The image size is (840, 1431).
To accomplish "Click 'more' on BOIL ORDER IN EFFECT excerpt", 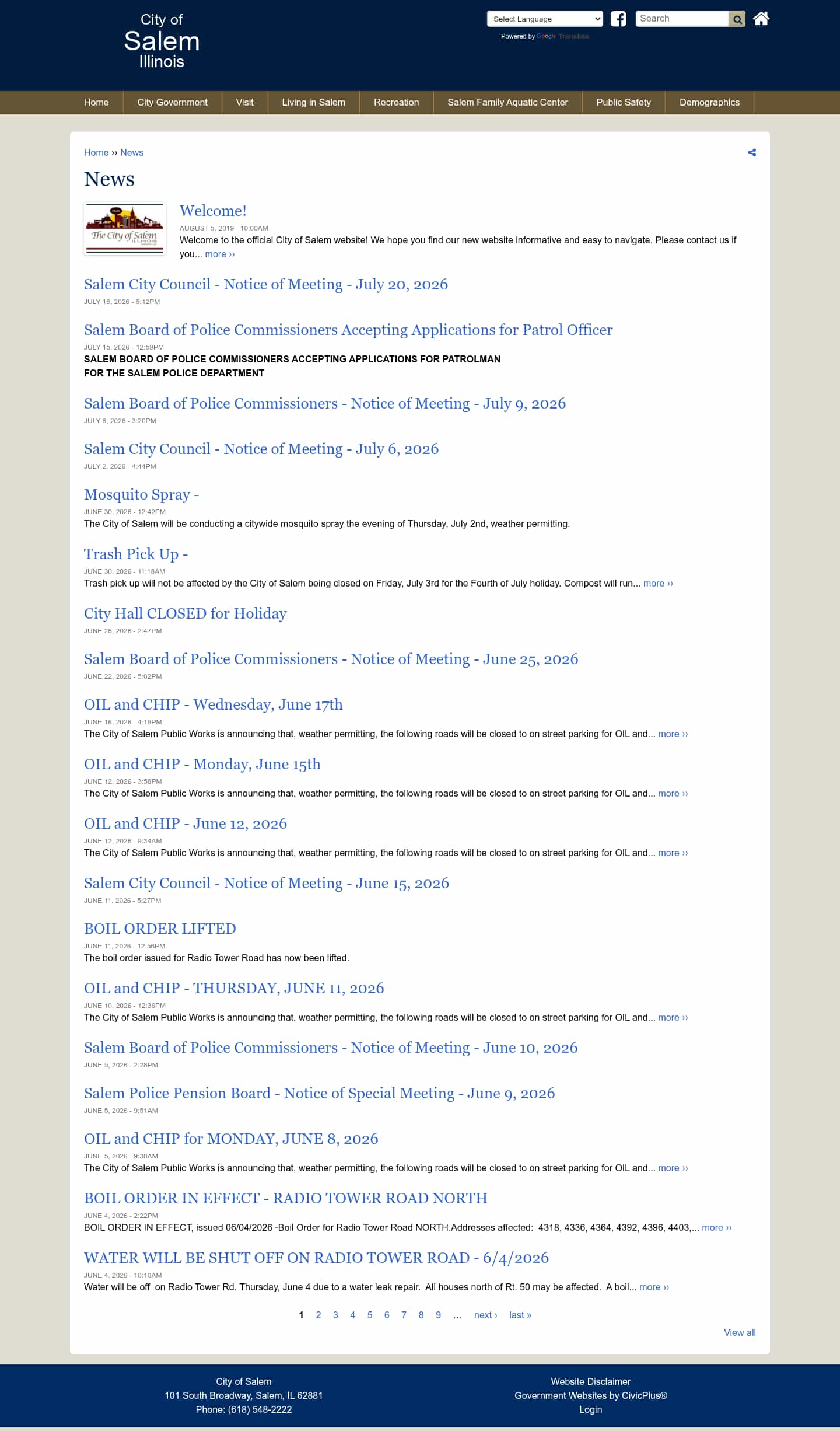I will (717, 1227).
